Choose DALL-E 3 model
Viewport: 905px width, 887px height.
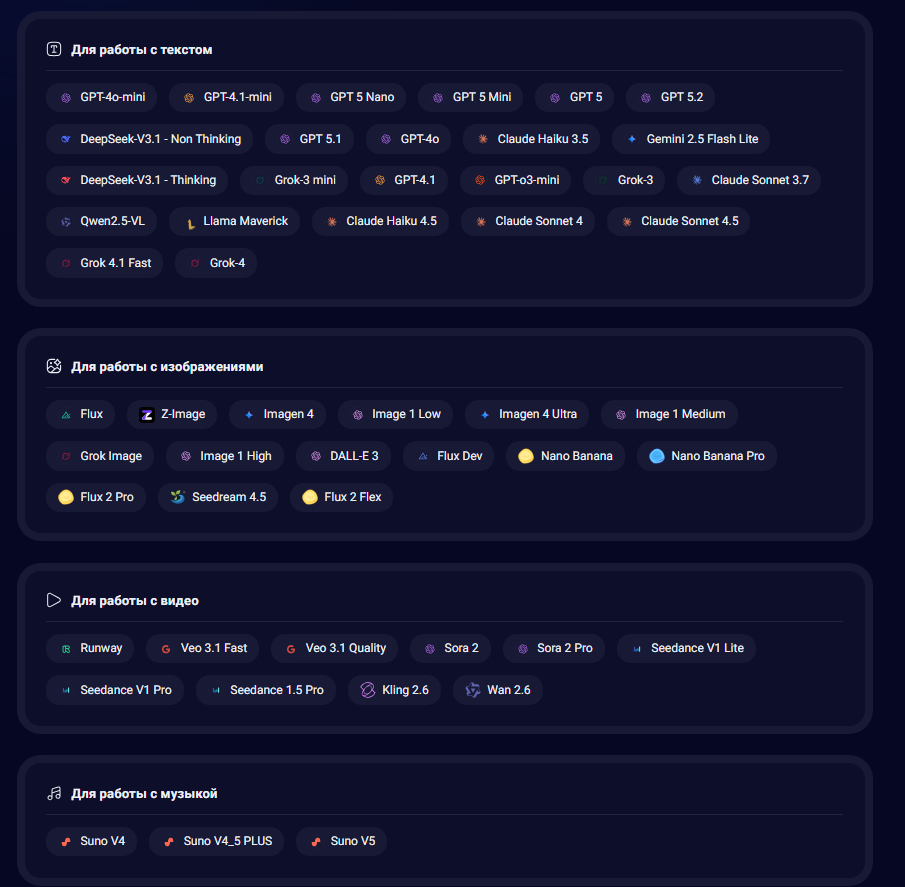click(x=343, y=455)
